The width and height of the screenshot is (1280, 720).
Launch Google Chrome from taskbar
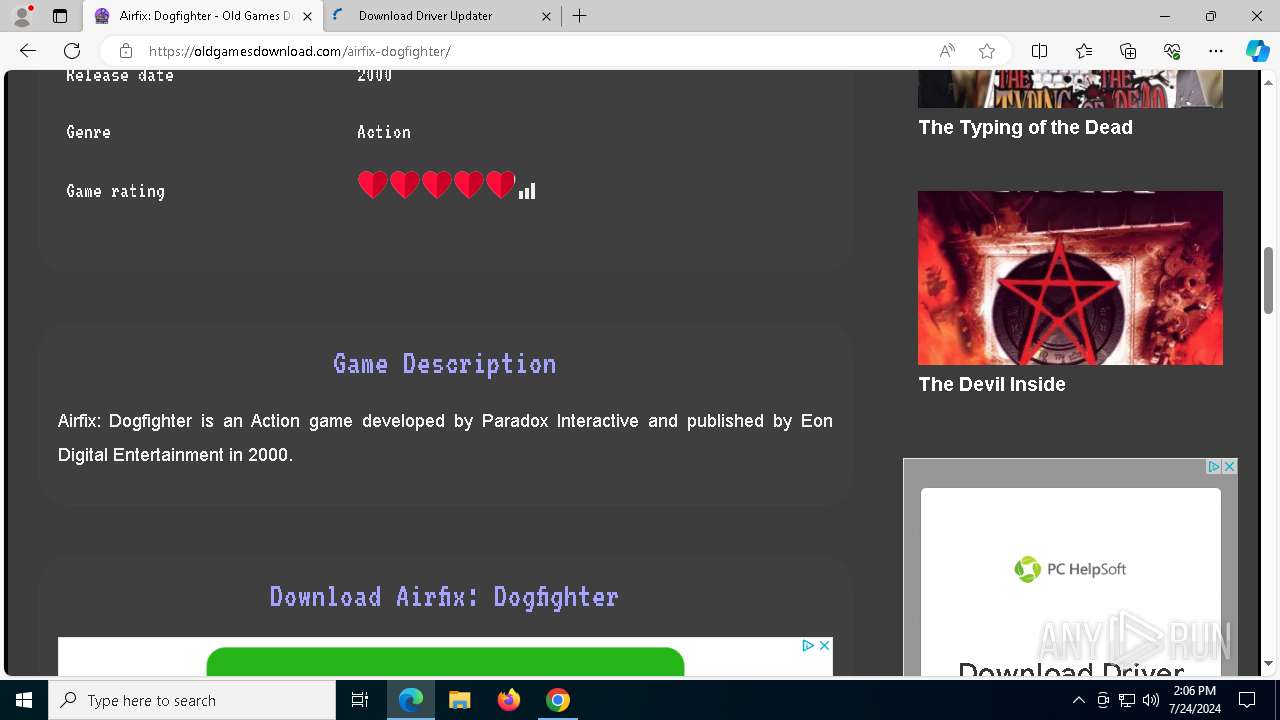(x=558, y=700)
